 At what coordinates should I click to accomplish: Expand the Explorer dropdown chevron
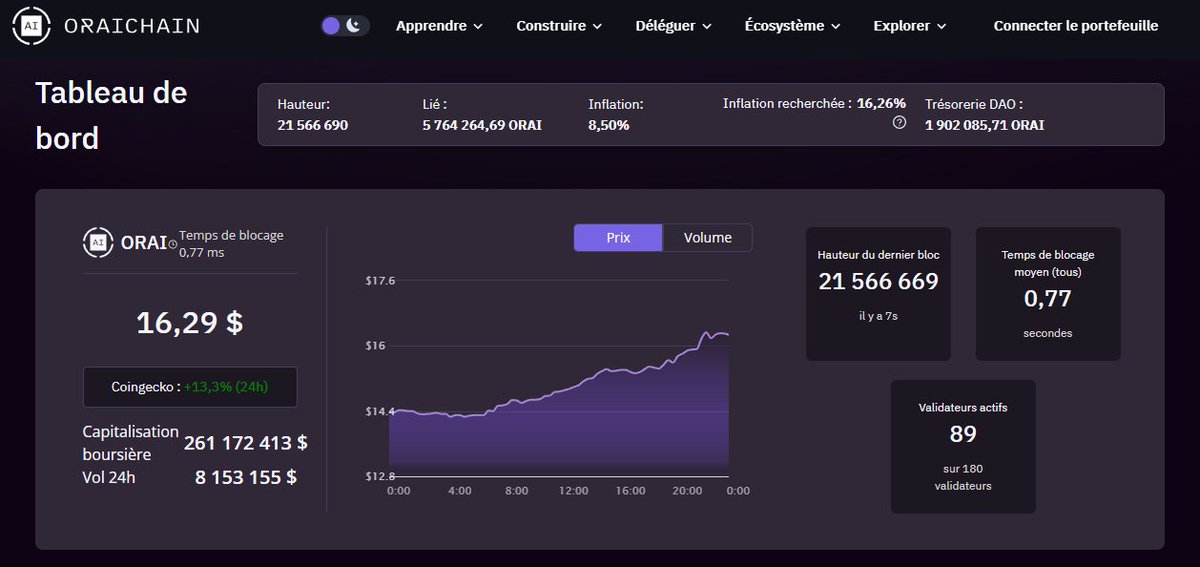pyautogui.click(x=941, y=27)
